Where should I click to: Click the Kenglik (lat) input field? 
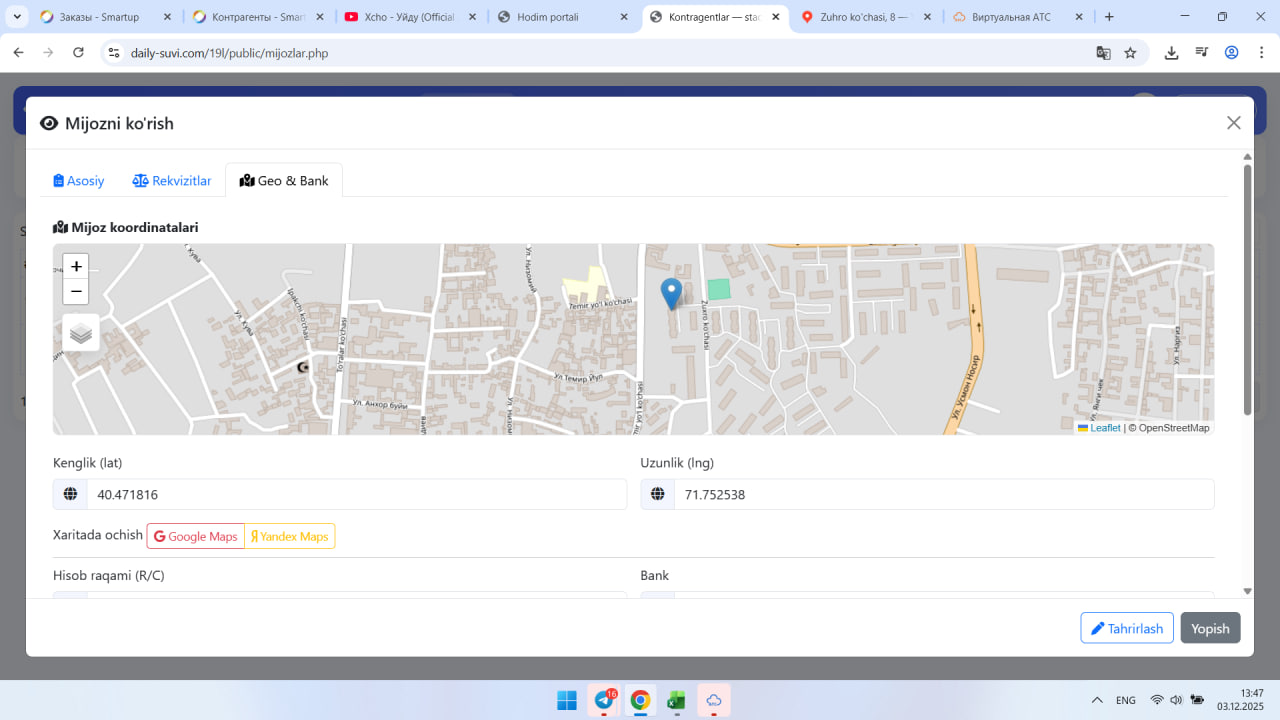(357, 494)
